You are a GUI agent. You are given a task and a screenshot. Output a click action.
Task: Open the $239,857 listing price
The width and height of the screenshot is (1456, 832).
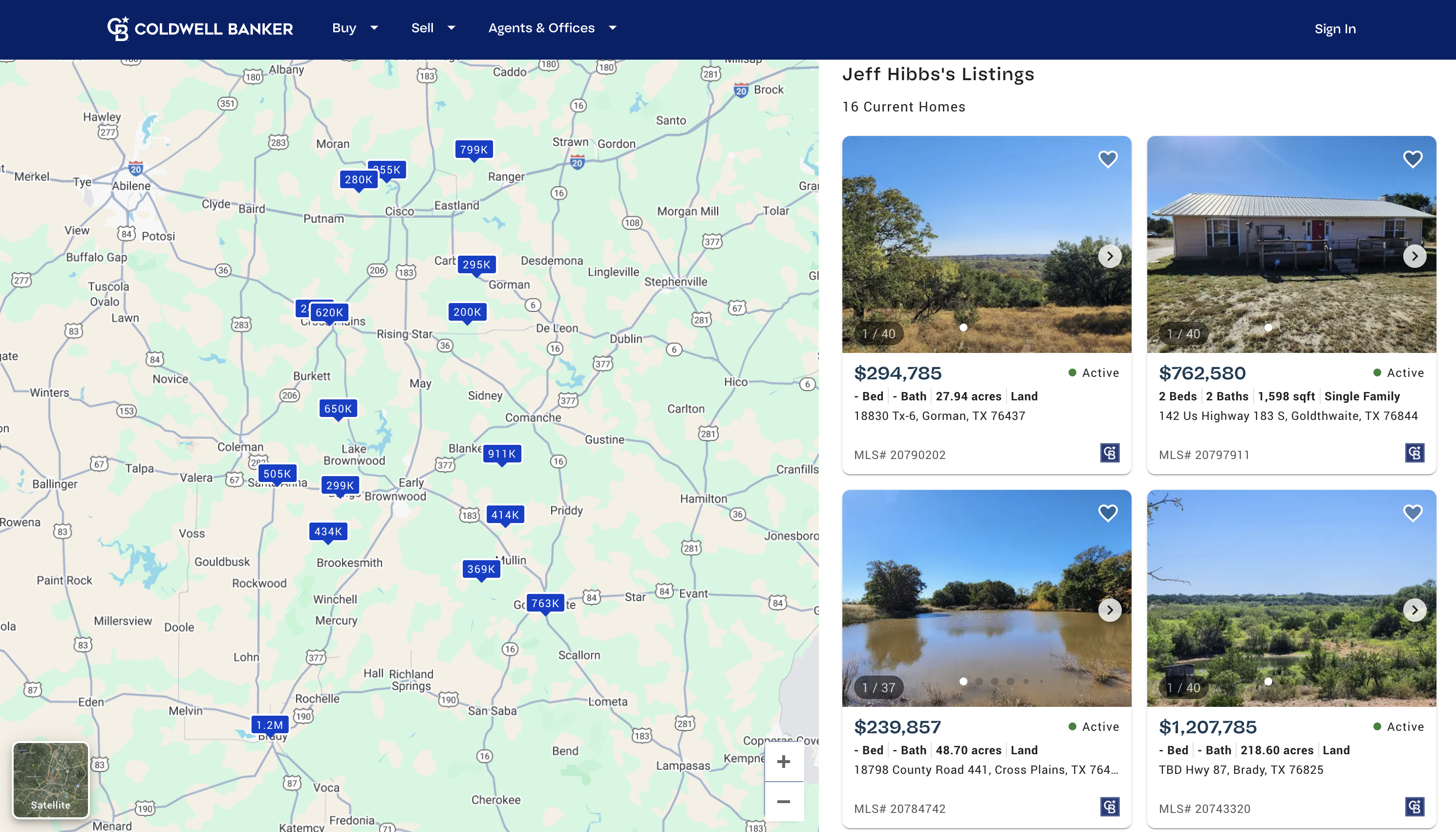pyautogui.click(x=898, y=727)
